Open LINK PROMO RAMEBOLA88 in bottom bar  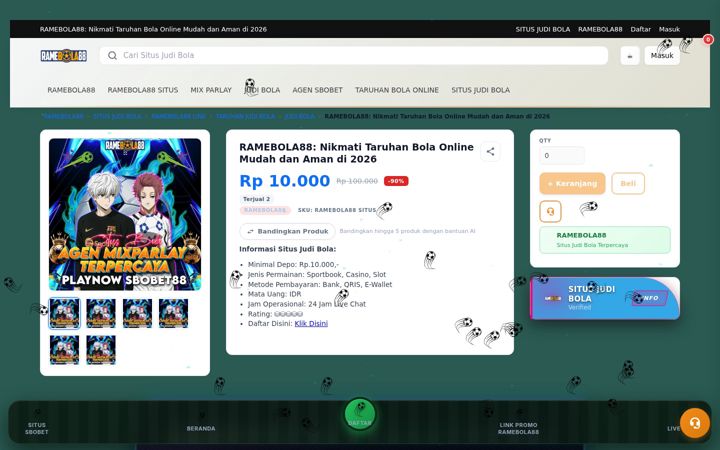tap(518, 428)
